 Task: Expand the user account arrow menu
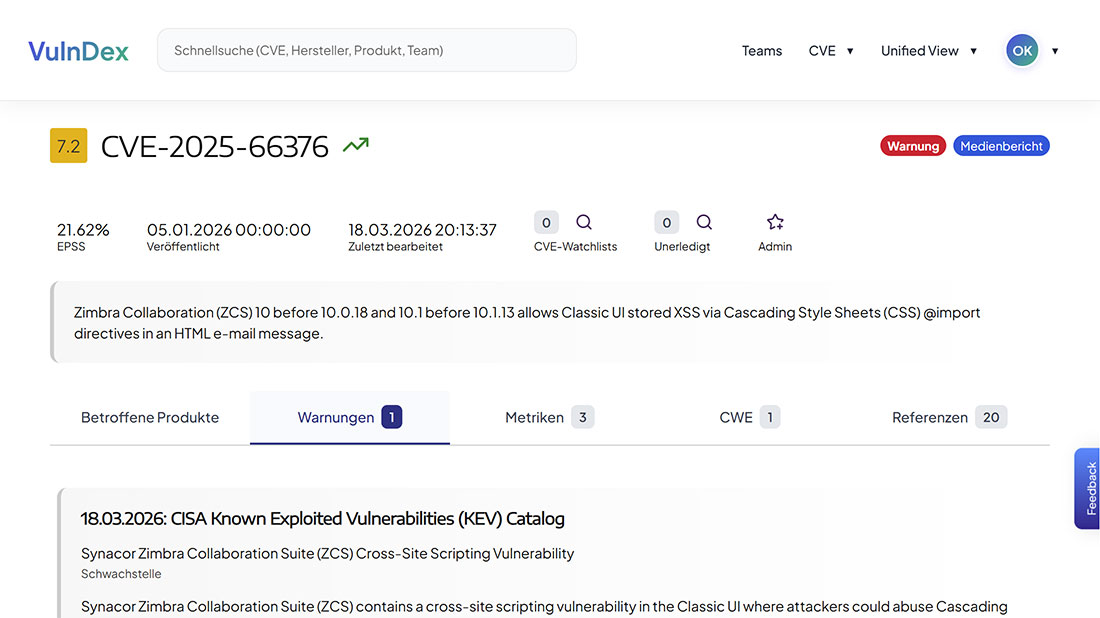[x=1054, y=51]
